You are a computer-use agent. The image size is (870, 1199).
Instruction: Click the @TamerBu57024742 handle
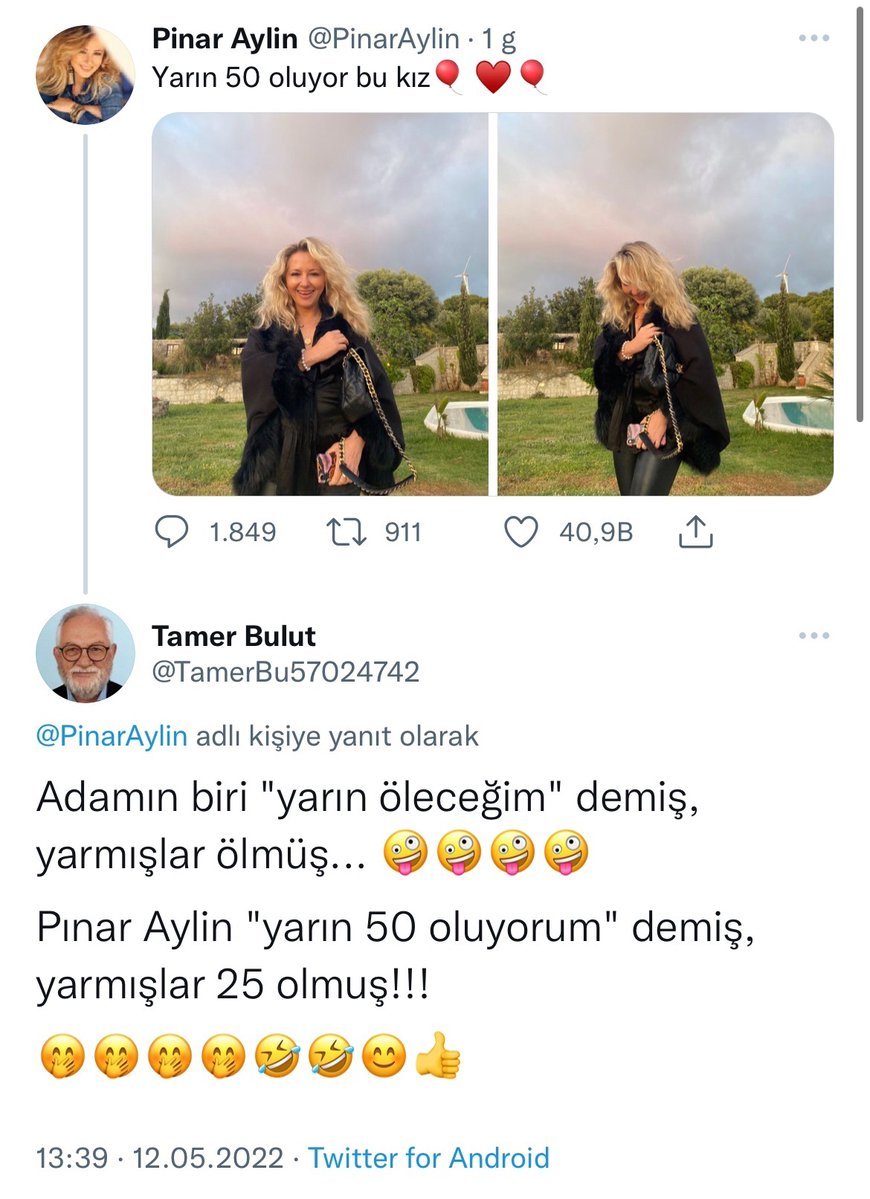tap(285, 671)
